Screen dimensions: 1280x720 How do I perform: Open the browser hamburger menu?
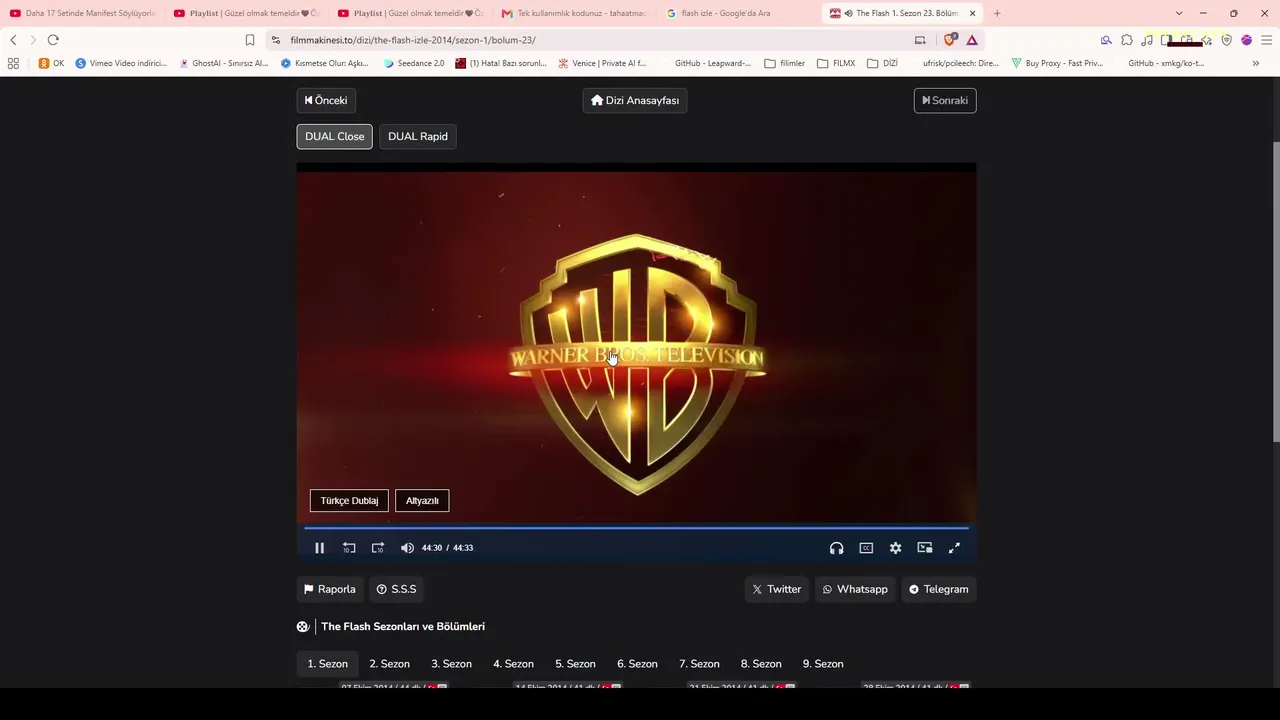coord(1267,40)
